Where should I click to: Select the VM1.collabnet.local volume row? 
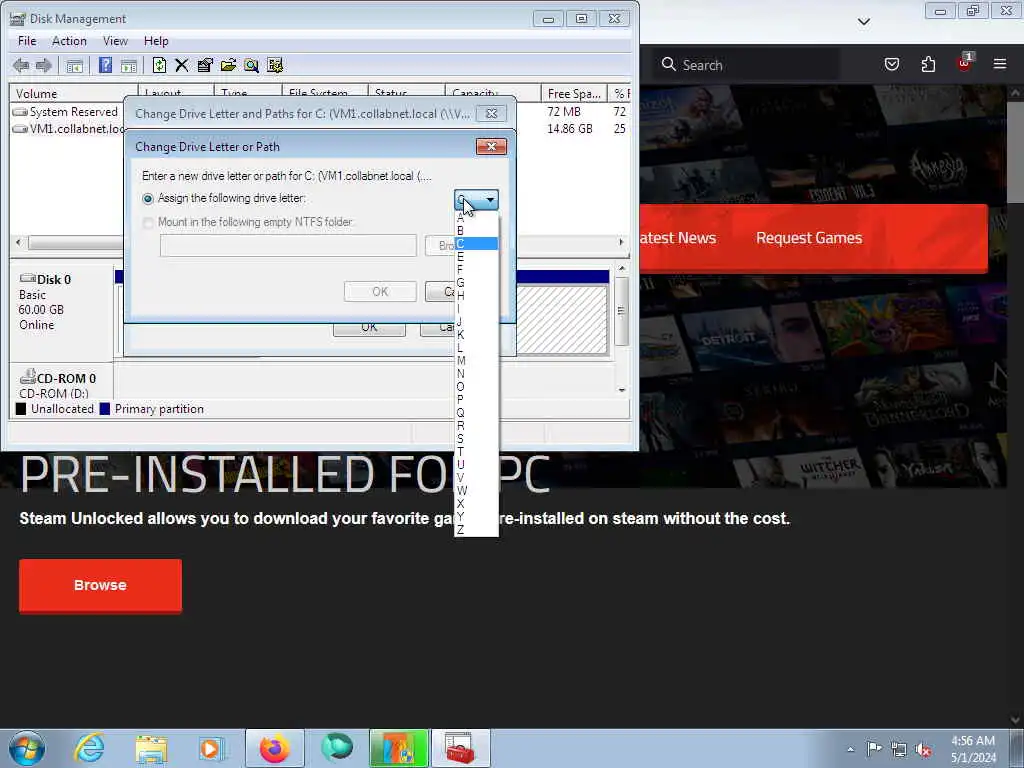click(68, 129)
